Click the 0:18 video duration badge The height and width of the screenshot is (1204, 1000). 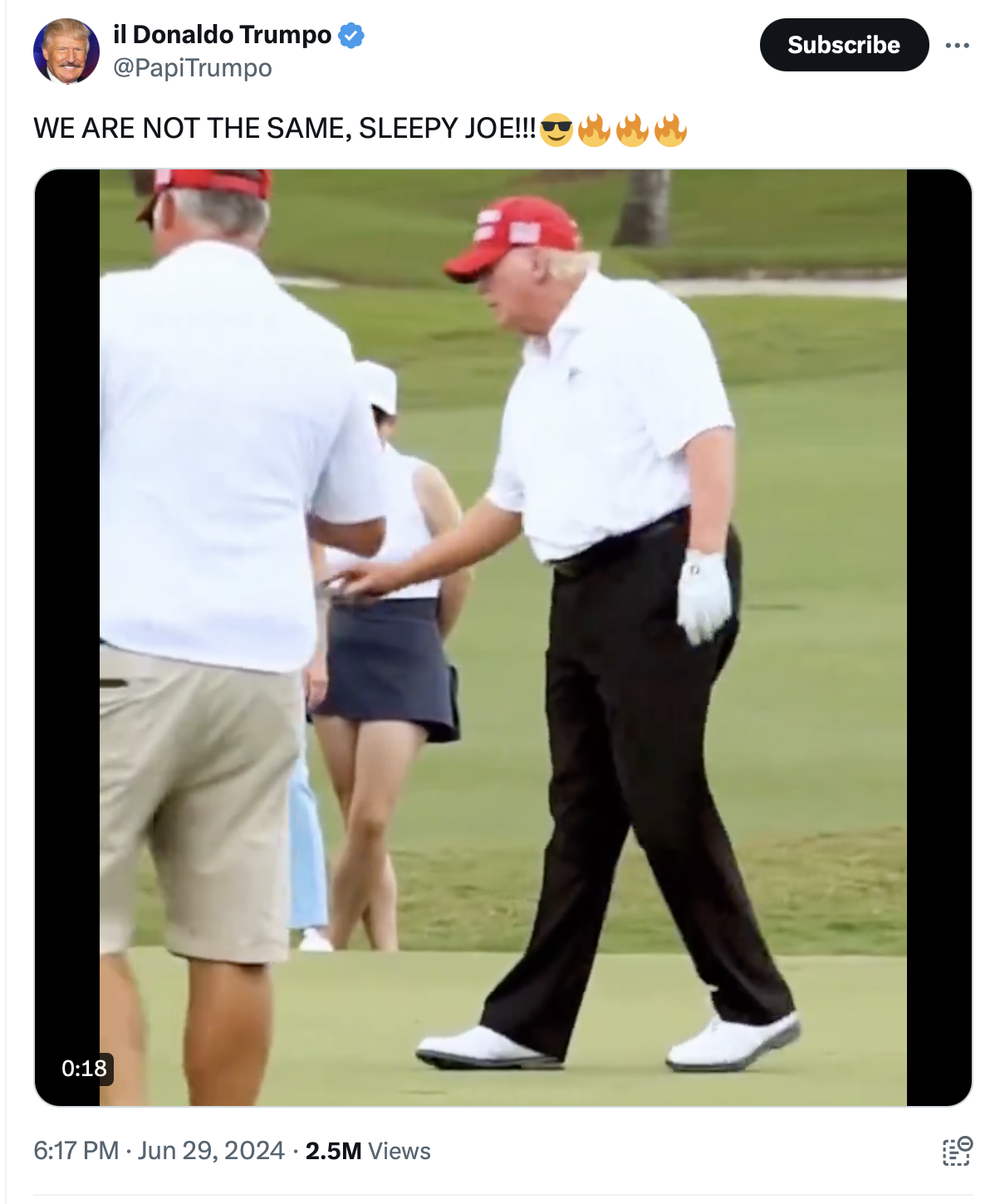pos(84,1068)
